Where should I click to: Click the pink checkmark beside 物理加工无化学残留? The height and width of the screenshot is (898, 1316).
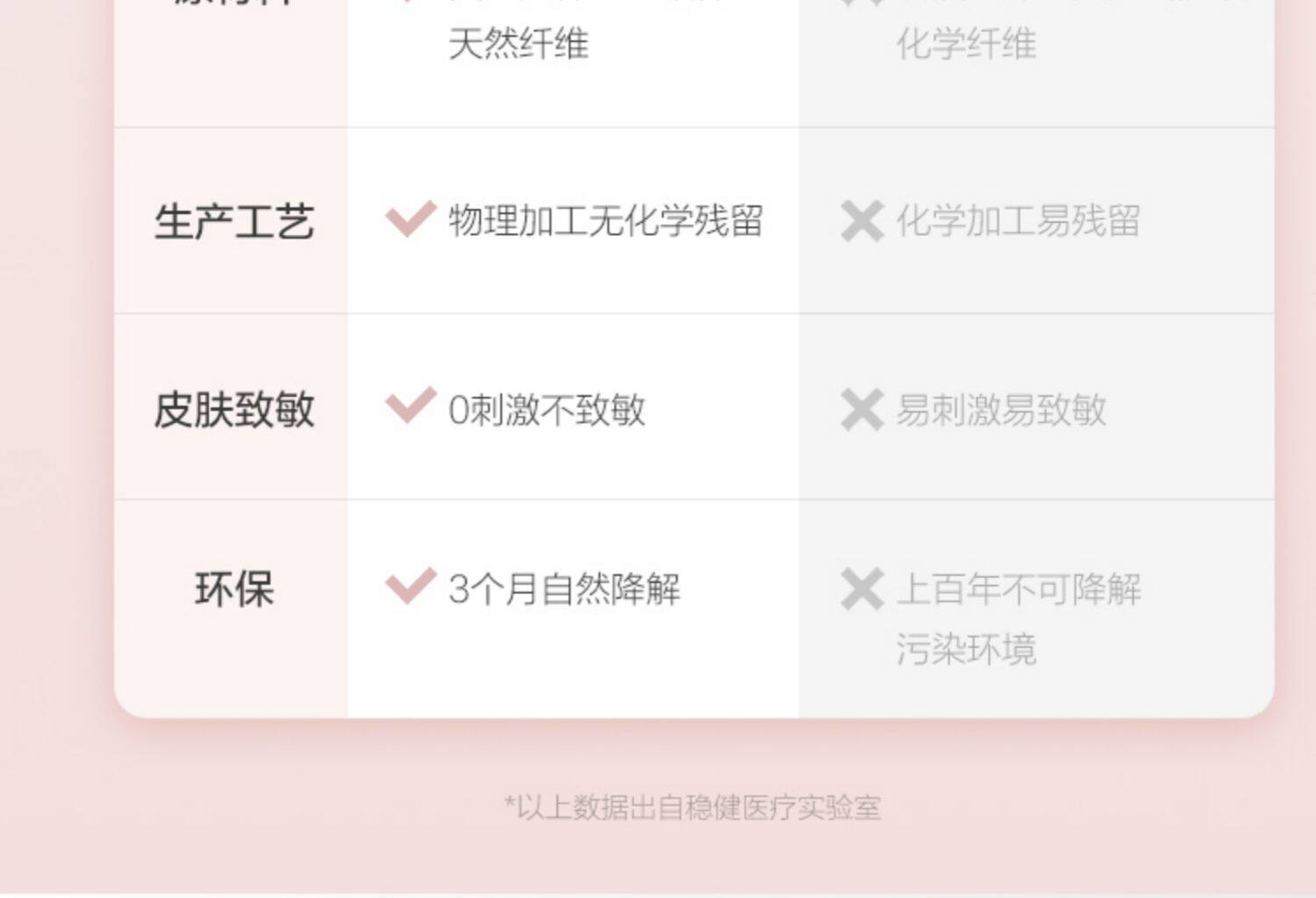[411, 219]
